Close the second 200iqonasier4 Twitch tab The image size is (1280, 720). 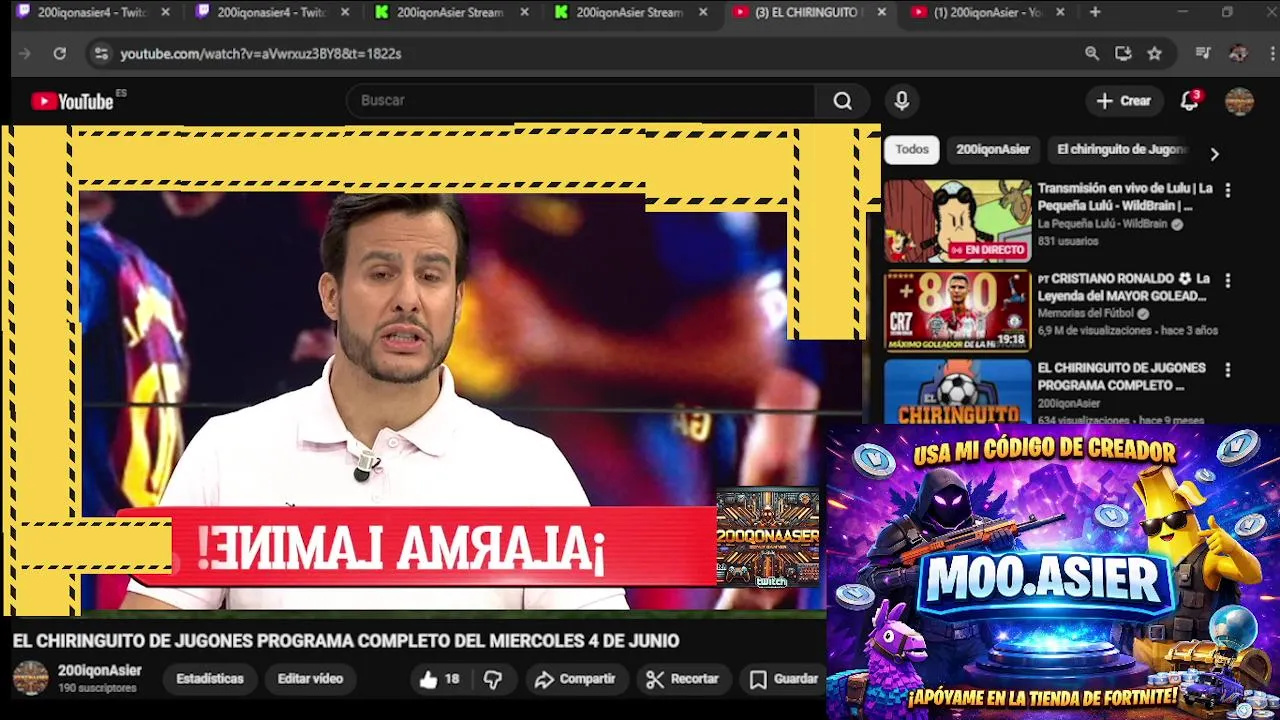[x=345, y=12]
